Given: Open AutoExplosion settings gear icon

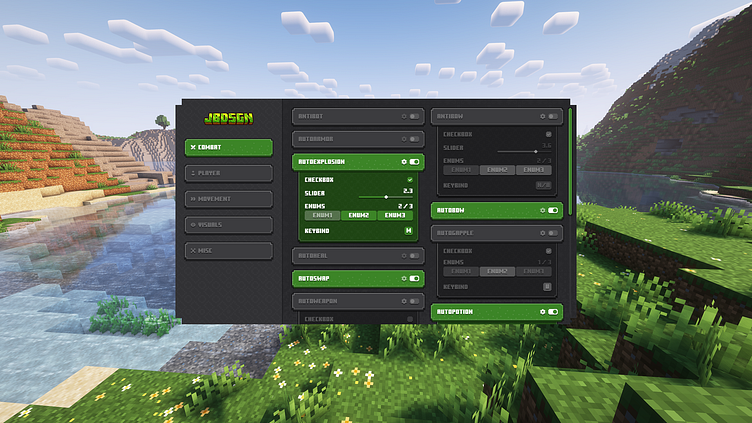Looking at the screenshot, I should (x=404, y=162).
